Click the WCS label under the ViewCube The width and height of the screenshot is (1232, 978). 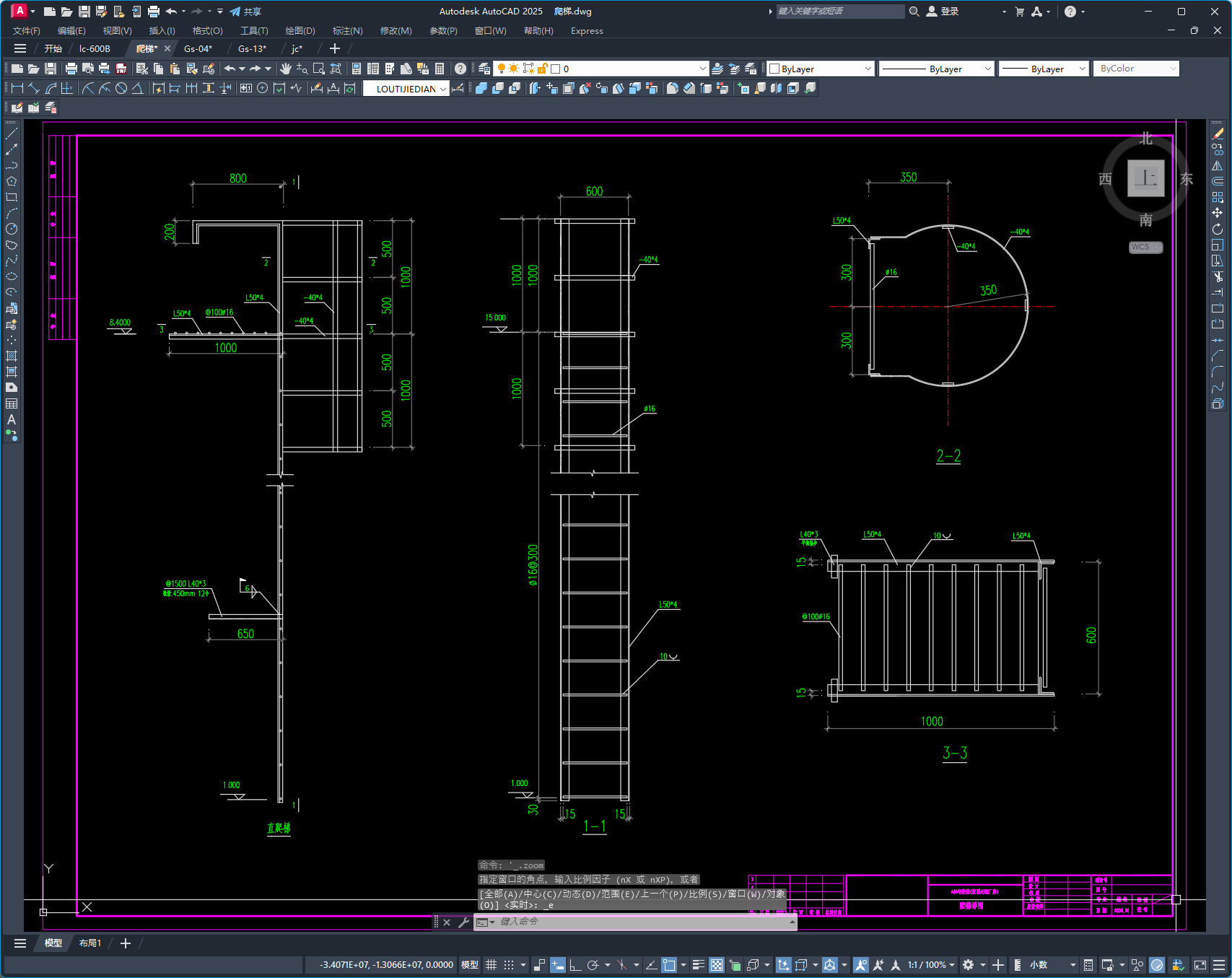pos(1145,247)
